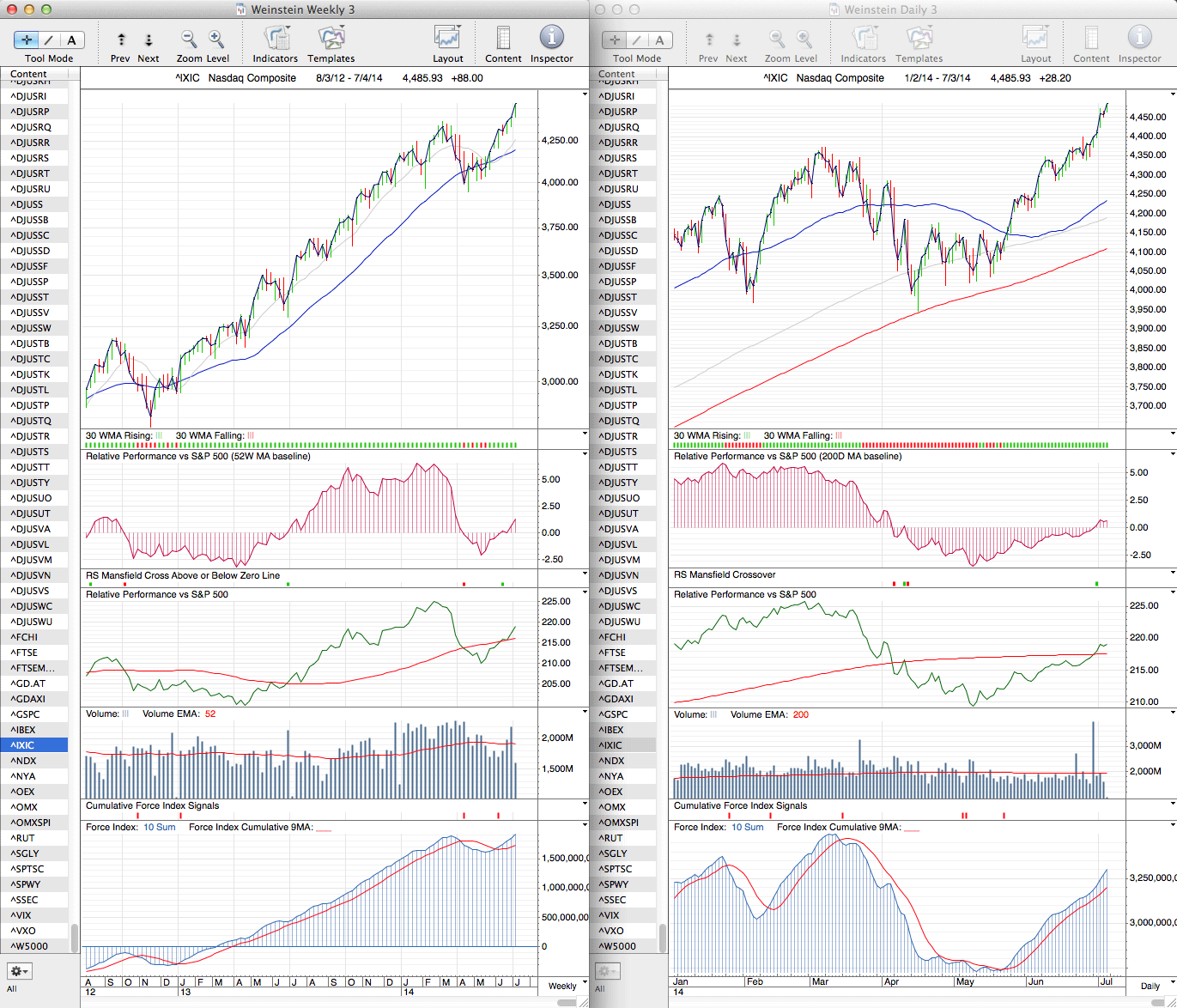Expand the Volume panel menu arrow in Weekly chart
Image resolution: width=1177 pixels, height=1008 pixels.
click(x=585, y=712)
